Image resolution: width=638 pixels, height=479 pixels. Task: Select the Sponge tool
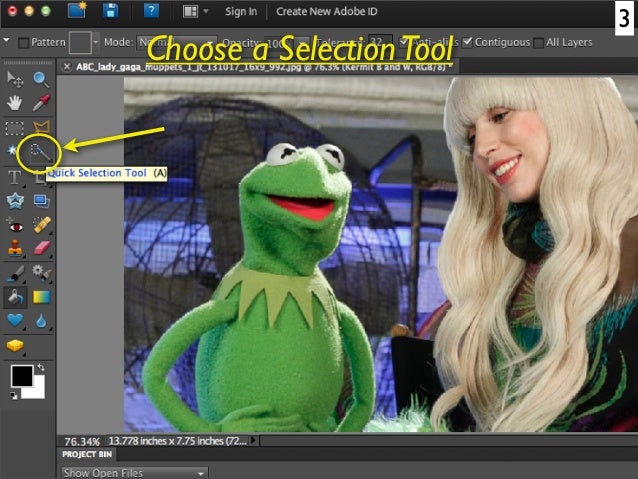(15, 346)
